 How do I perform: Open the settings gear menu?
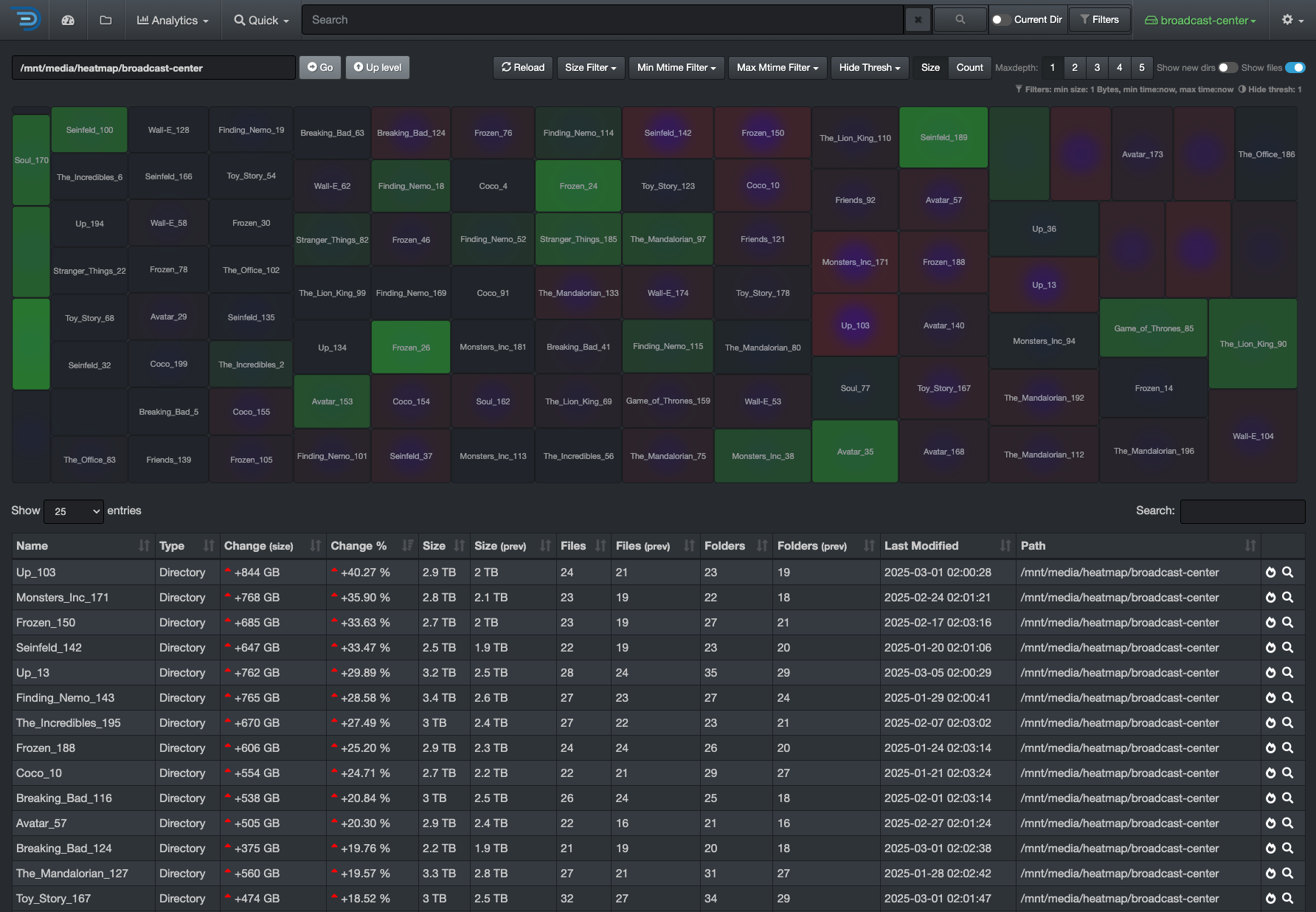[x=1292, y=20]
